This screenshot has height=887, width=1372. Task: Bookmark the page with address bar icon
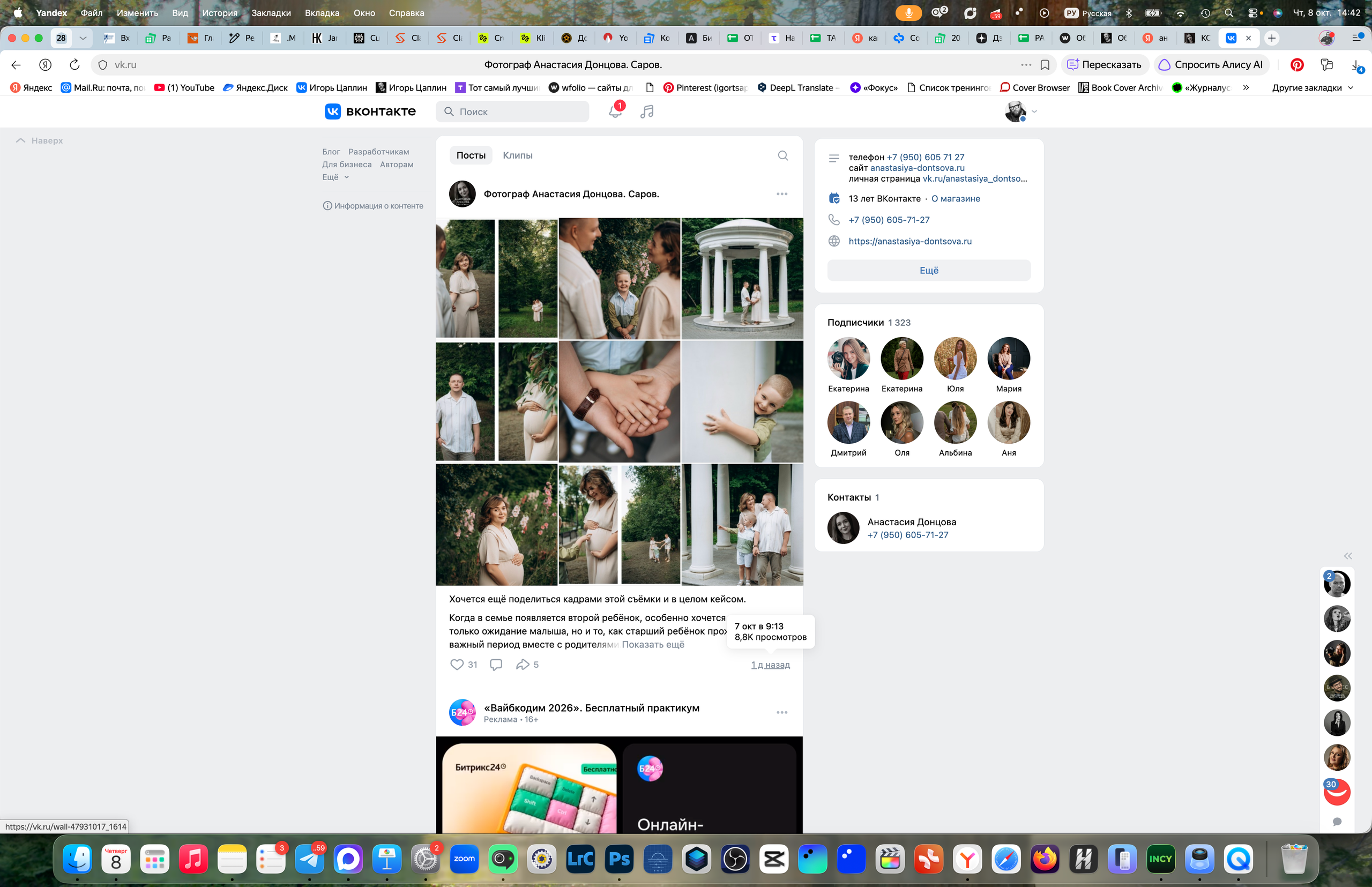point(1044,64)
